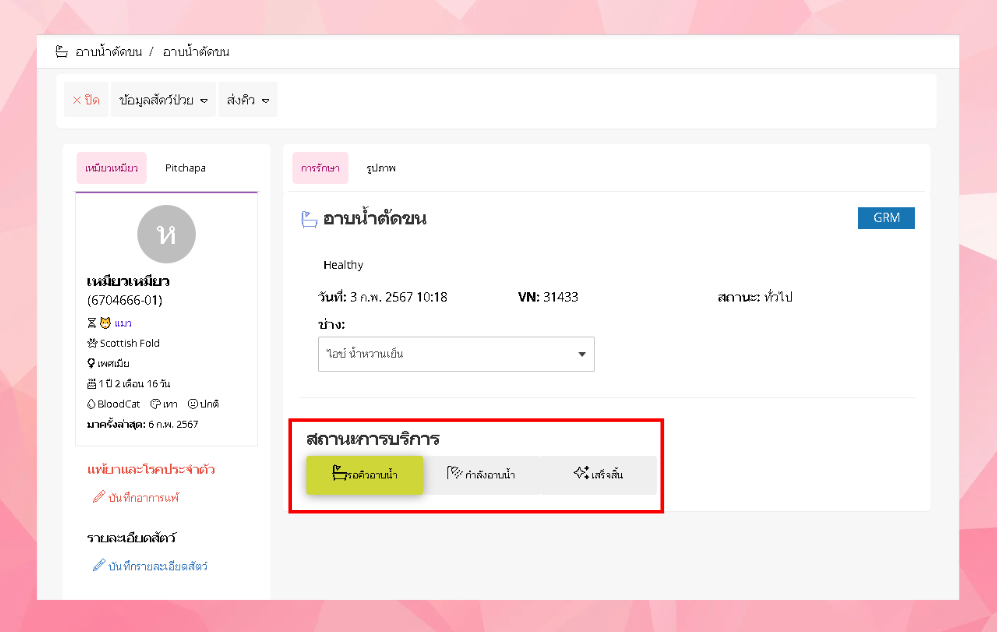Open the ช่าง groomer combo box

(456, 354)
